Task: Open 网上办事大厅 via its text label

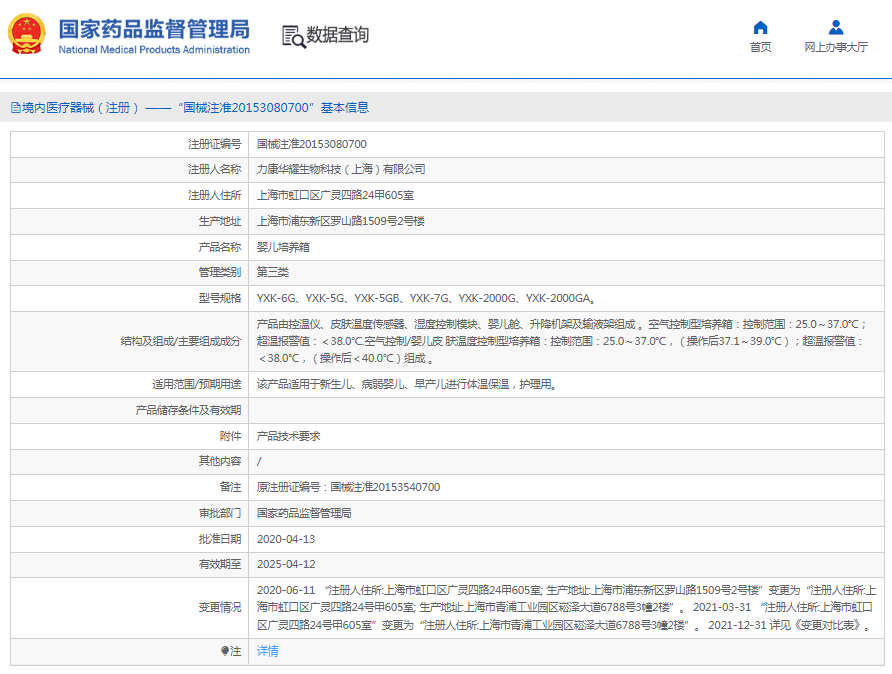Action: pos(836,47)
